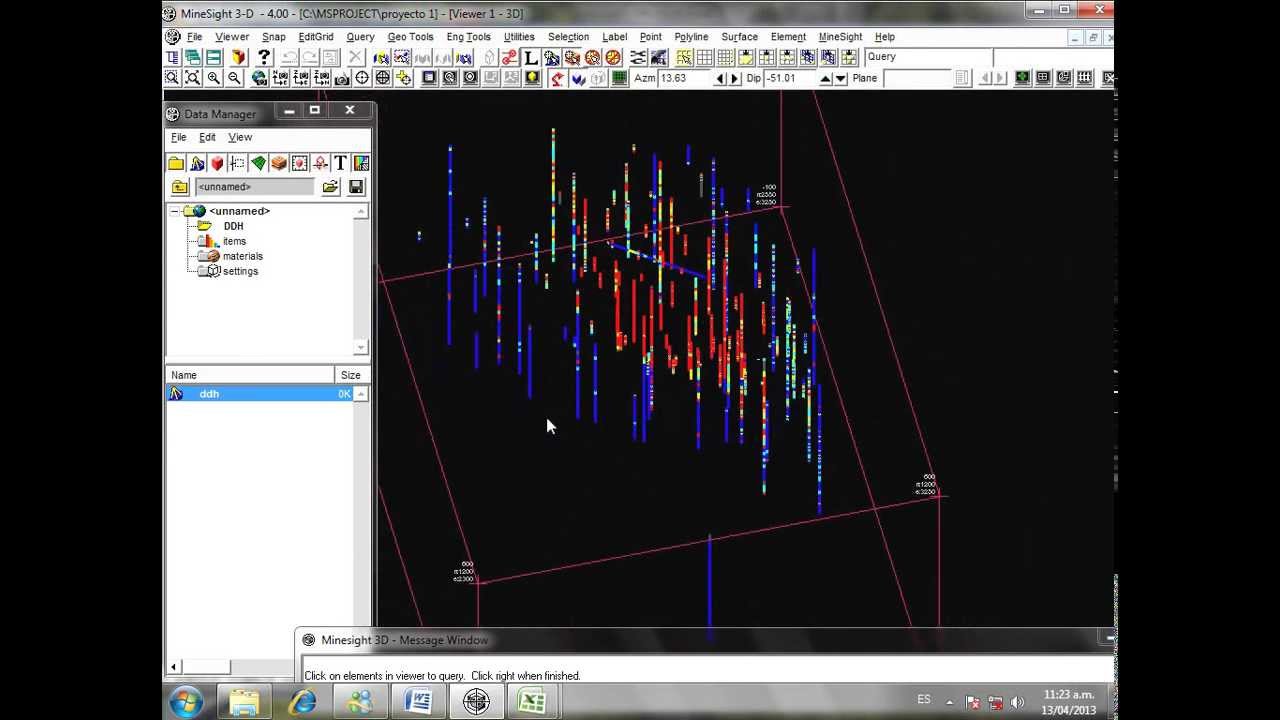This screenshot has height=720, width=1280.
Task: Click the Text 'T' icon in Data Manager
Action: [340, 163]
